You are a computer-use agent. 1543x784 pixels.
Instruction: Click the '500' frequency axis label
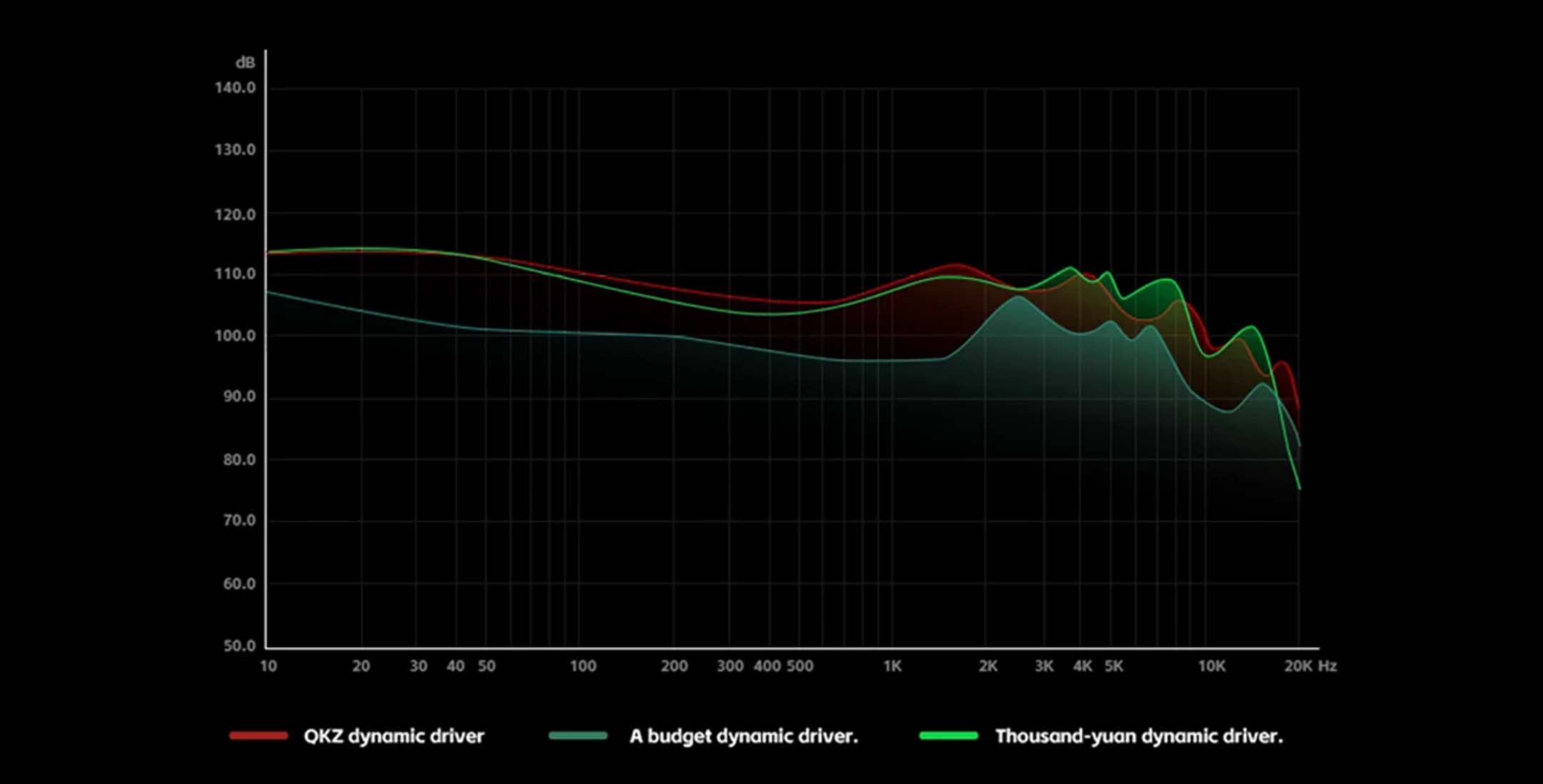point(800,666)
